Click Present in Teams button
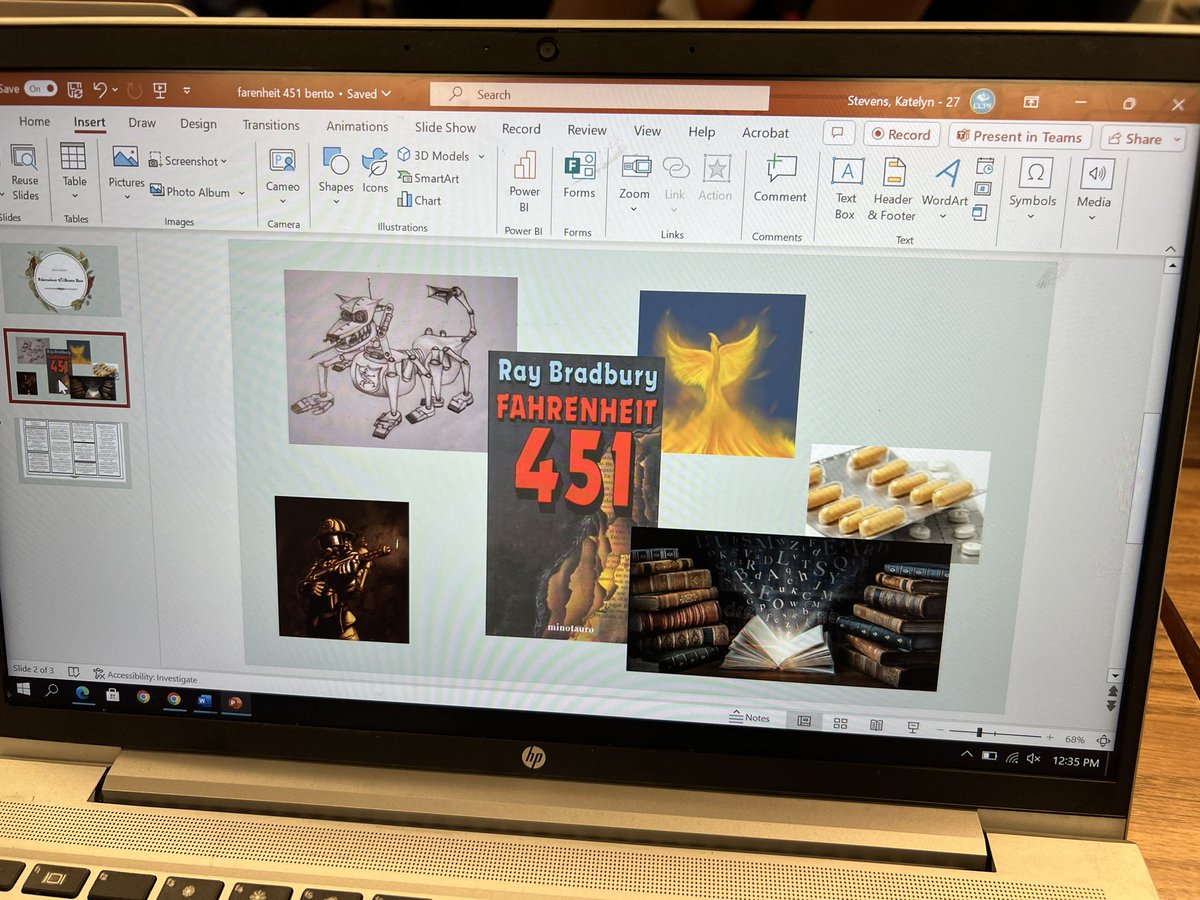This screenshot has width=1200, height=900. [x=1019, y=137]
